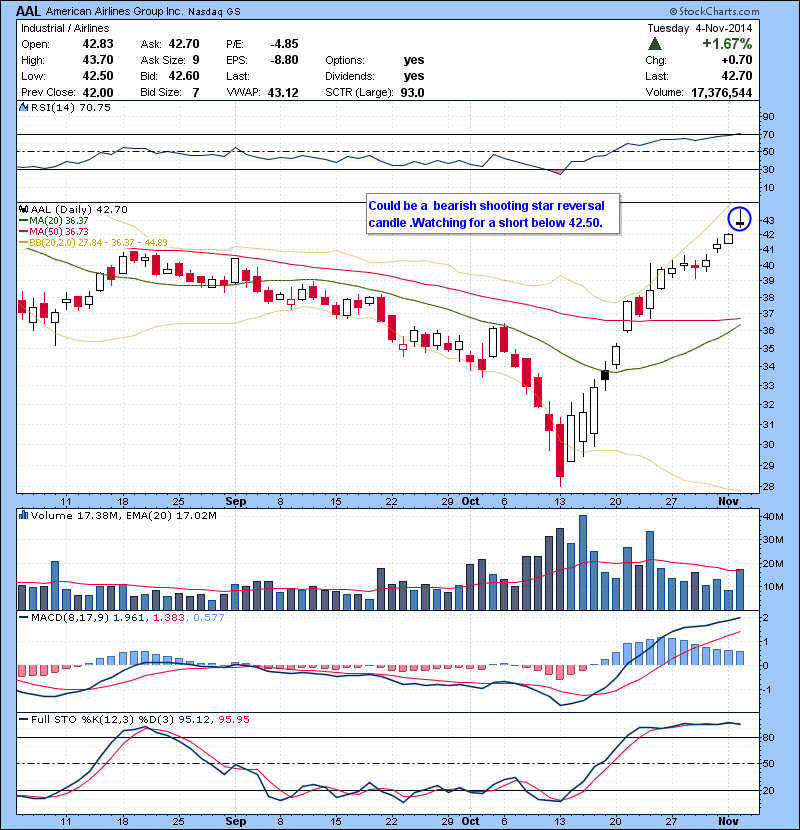
Task: Click the RSI(14) 70.75 label
Action: click(70, 107)
